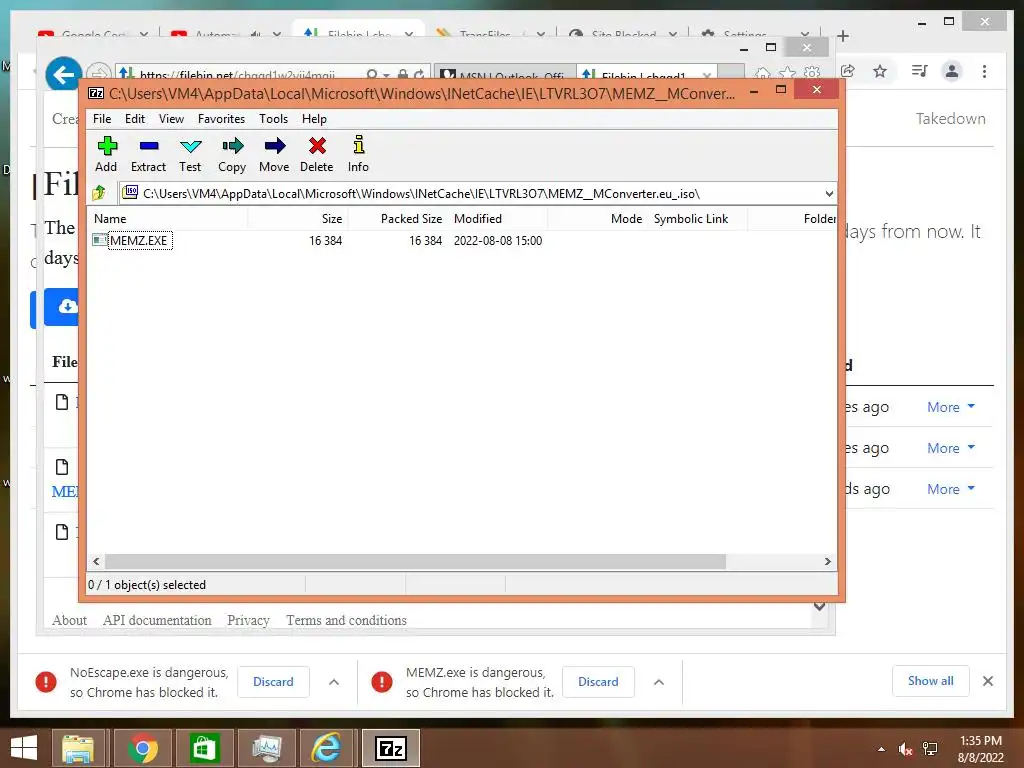Open the About link in page footer
The height and width of the screenshot is (768, 1024).
(x=69, y=620)
